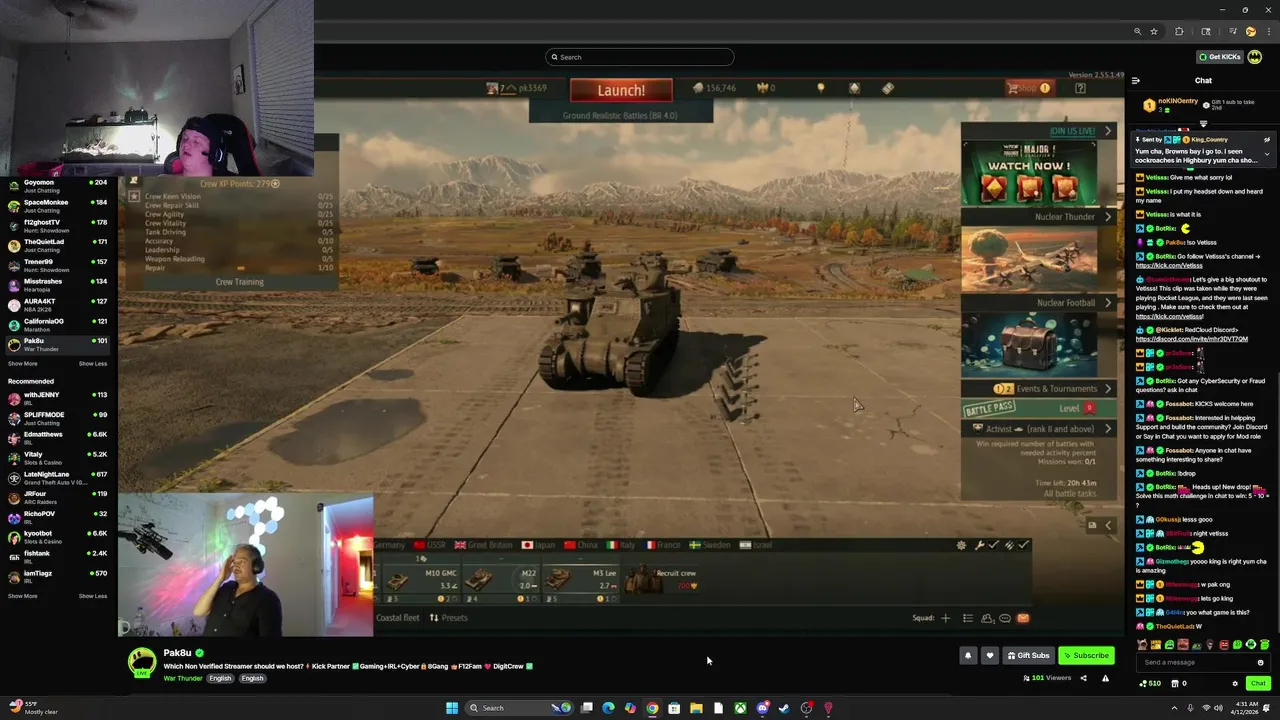This screenshot has height=720, width=1280.
Task: Click the notification bell under the stream
Action: pos(967,656)
